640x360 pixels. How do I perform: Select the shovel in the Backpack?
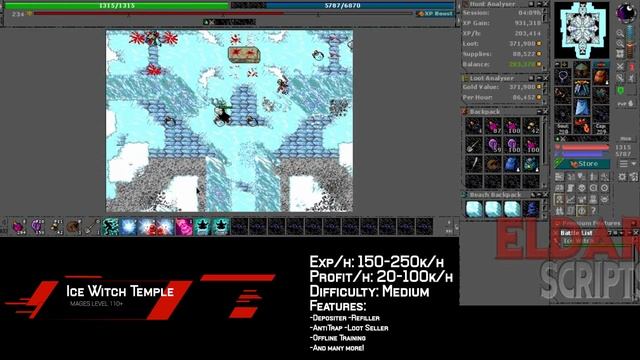click(x=474, y=145)
